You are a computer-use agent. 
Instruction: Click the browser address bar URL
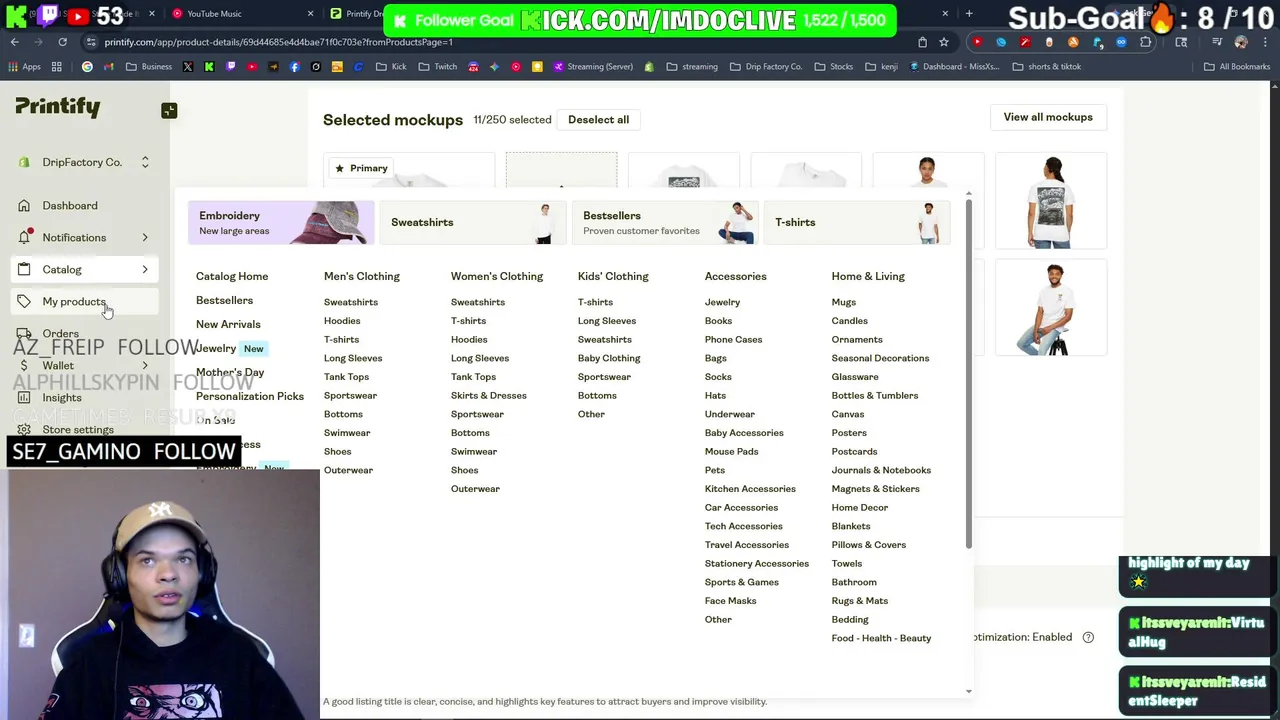coord(278,42)
